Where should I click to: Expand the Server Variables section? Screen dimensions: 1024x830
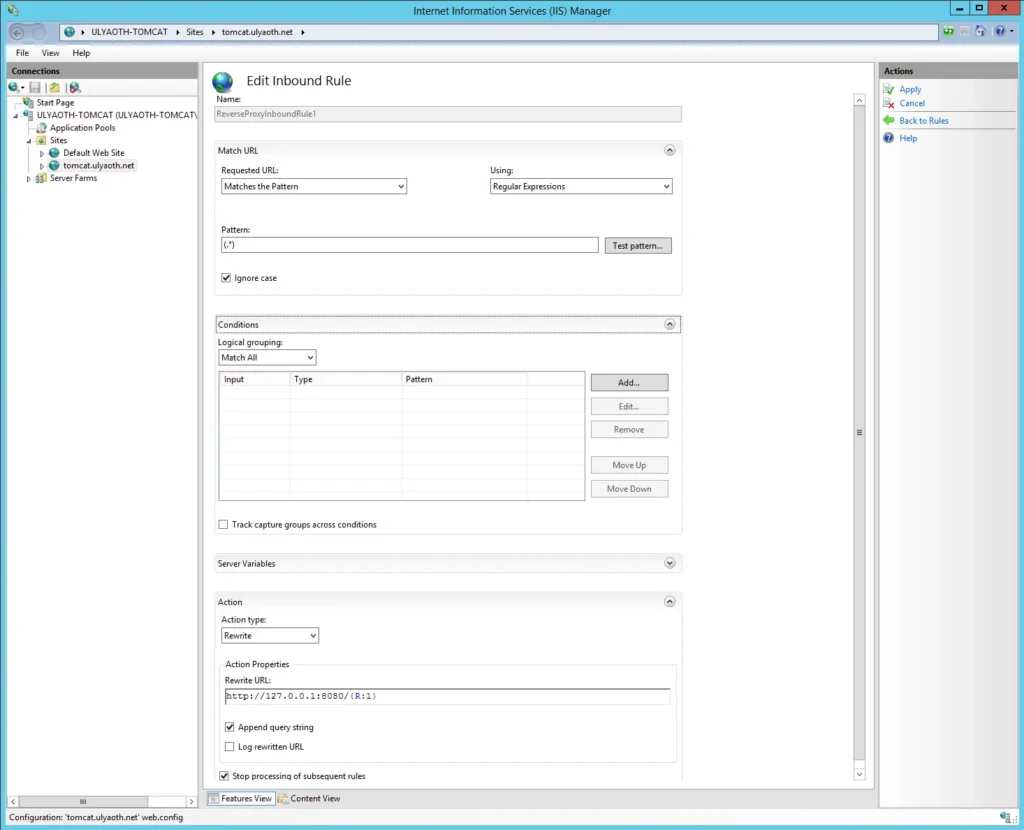(x=670, y=564)
